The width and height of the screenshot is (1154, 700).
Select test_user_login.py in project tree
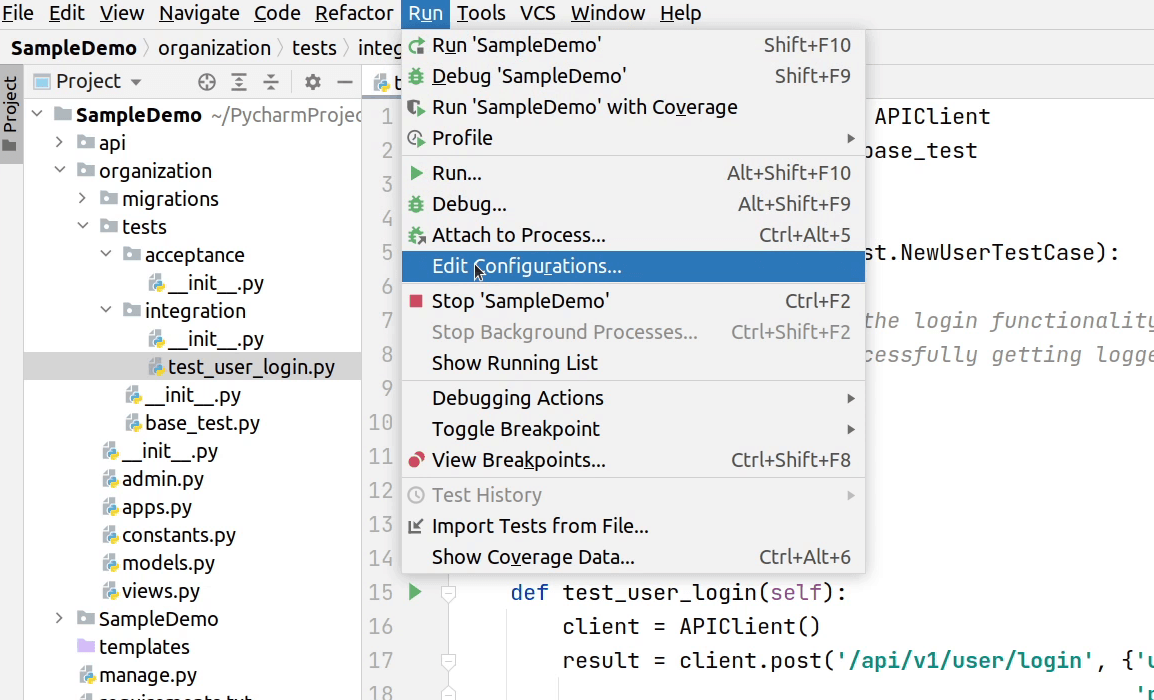pyautogui.click(x=250, y=367)
